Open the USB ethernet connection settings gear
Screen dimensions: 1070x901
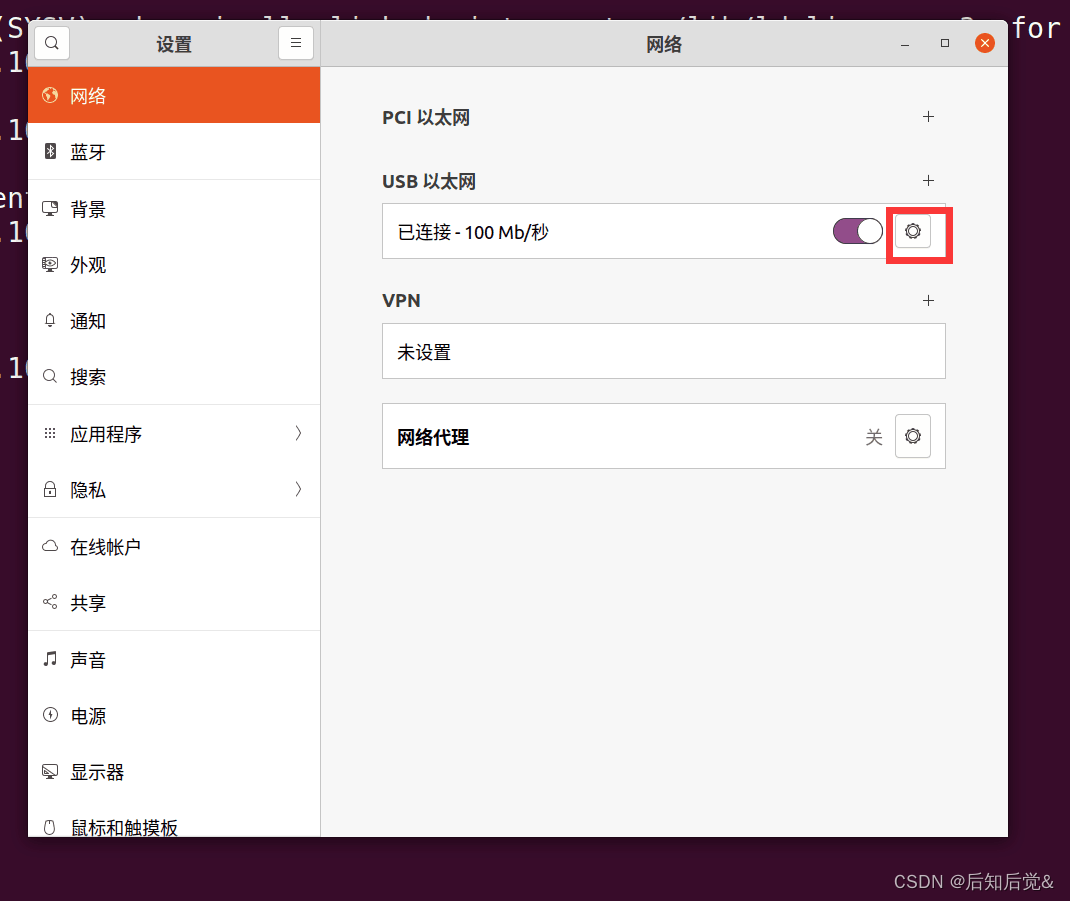[x=912, y=231]
